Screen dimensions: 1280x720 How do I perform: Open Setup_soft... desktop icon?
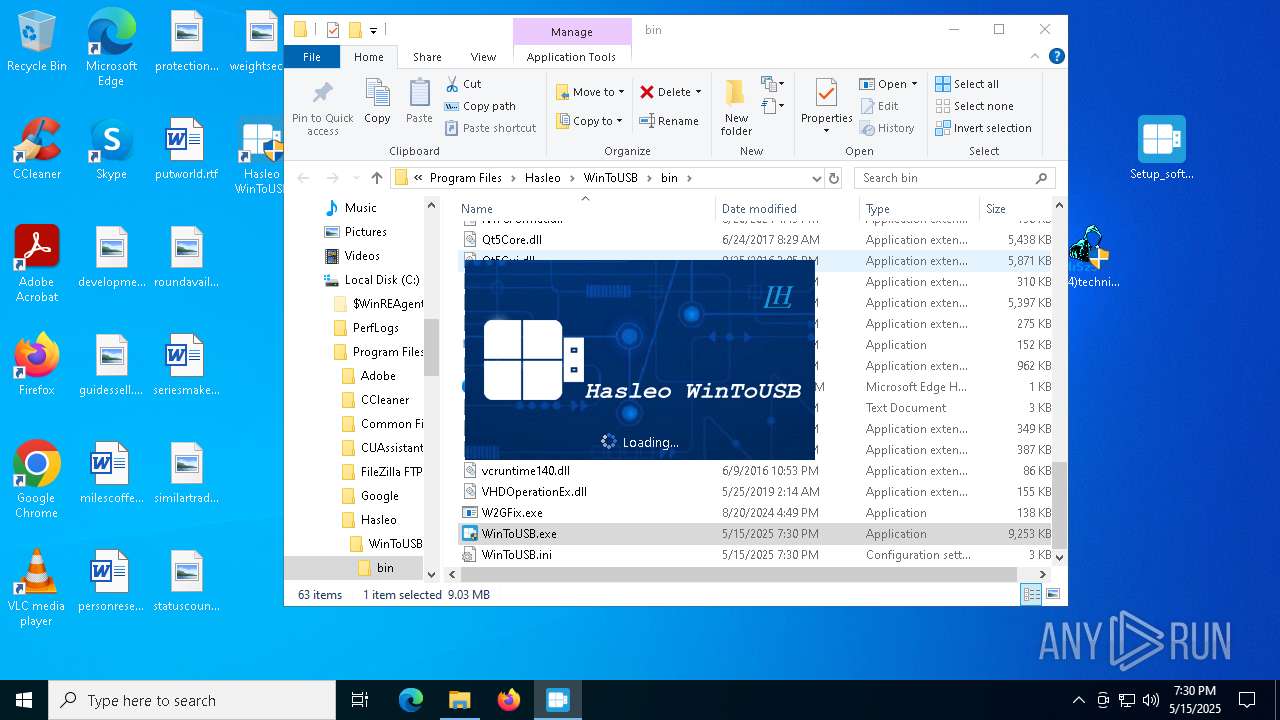click(x=1161, y=148)
